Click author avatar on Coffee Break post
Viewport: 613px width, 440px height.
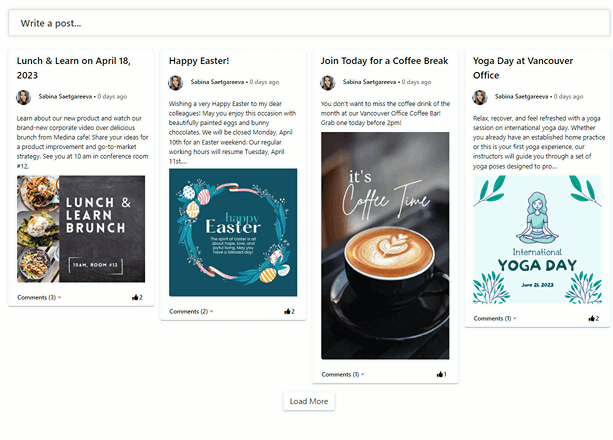click(328, 83)
